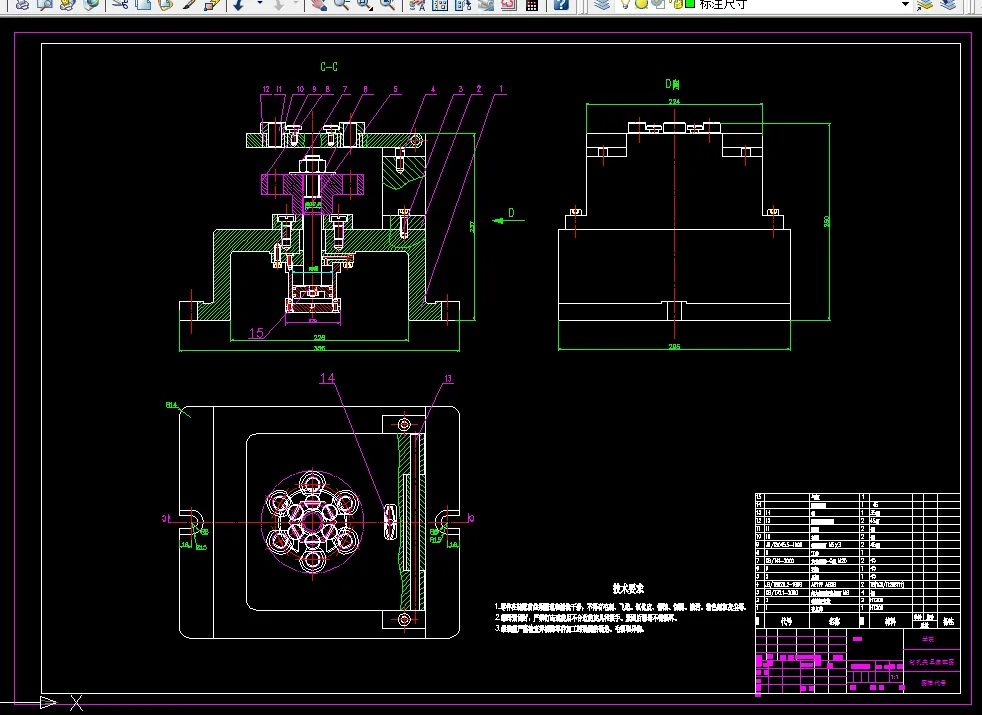Screen dimensions: 982x715
Task: Click the C-C section view label
Action: (x=329, y=66)
